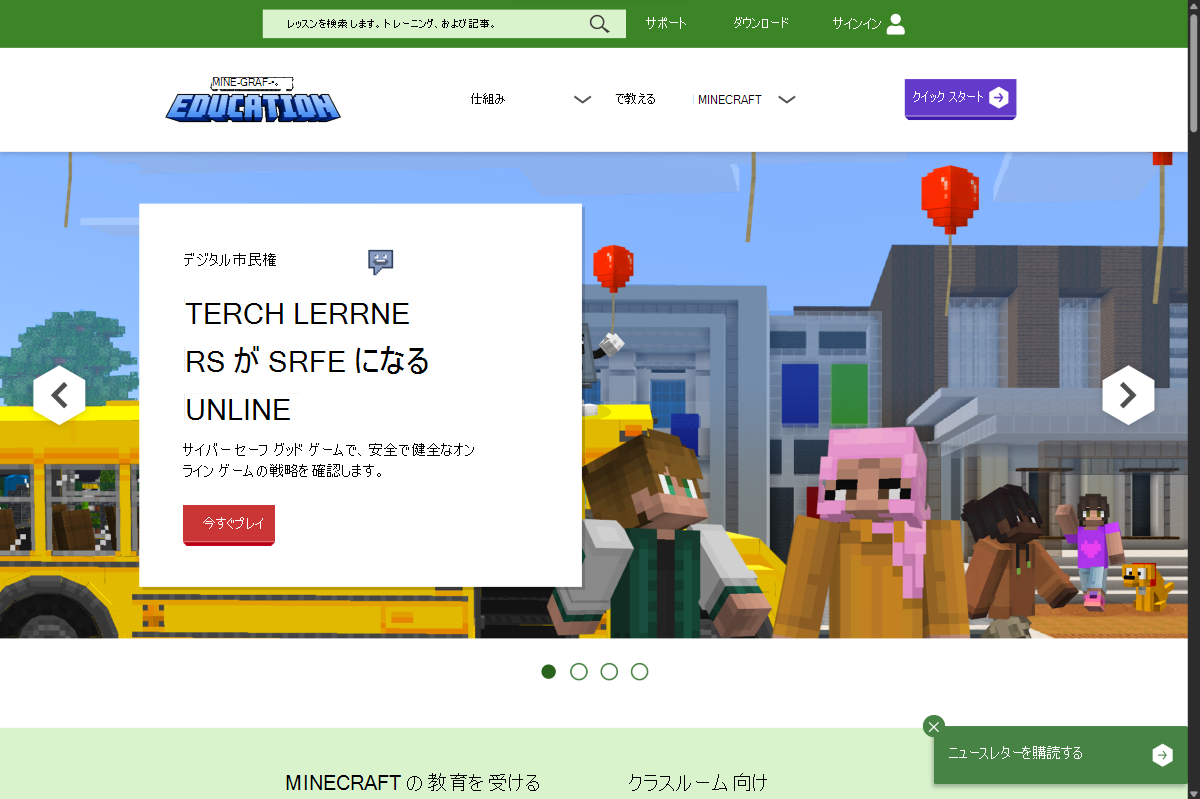Click the sign-in person icon
The width and height of the screenshot is (1200, 799).
pyautogui.click(x=896, y=24)
